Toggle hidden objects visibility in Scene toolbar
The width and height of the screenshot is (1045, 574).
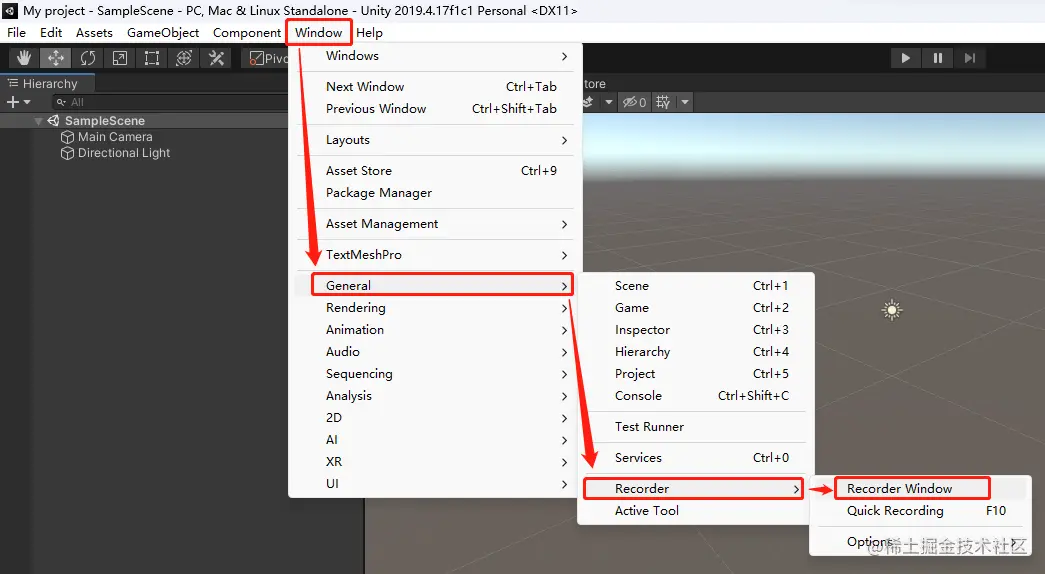(x=634, y=102)
